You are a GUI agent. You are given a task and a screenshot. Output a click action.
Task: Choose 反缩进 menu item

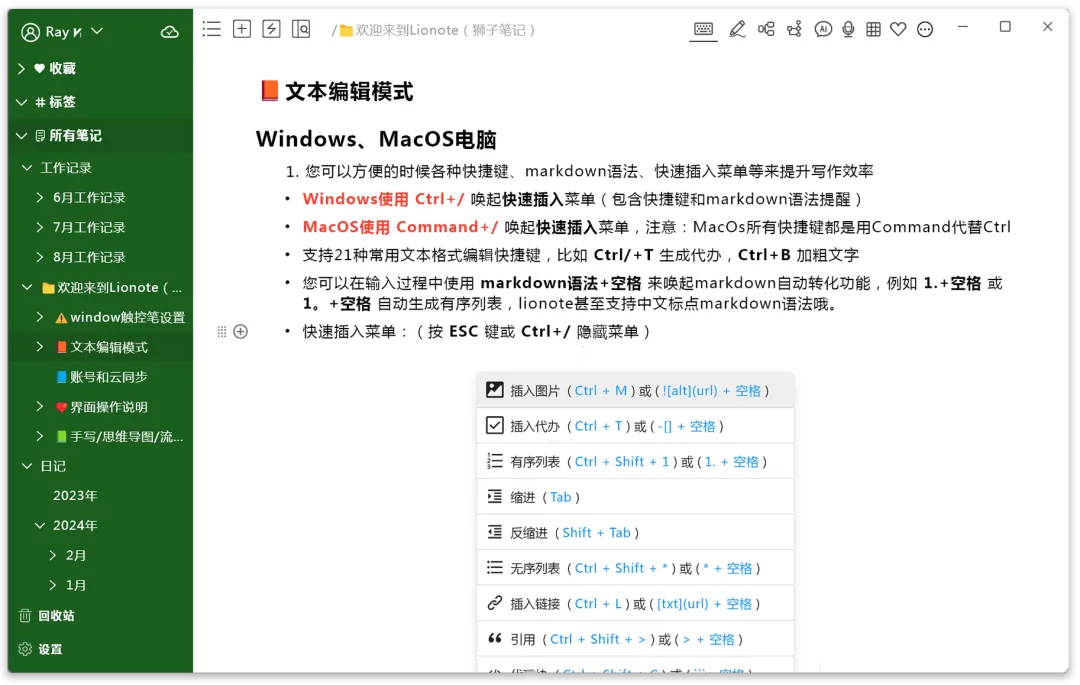tap(635, 532)
